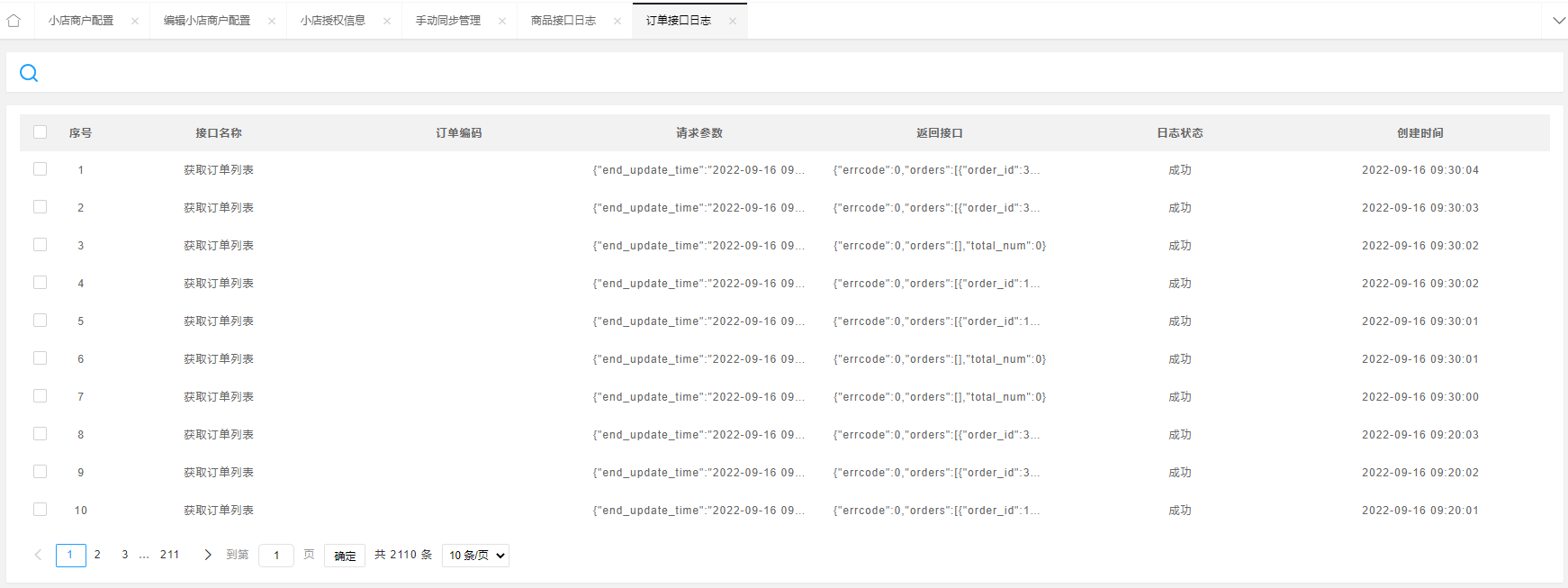This screenshot has height=588, width=1568.
Task: Click the 返回接口 column header
Action: [940, 132]
